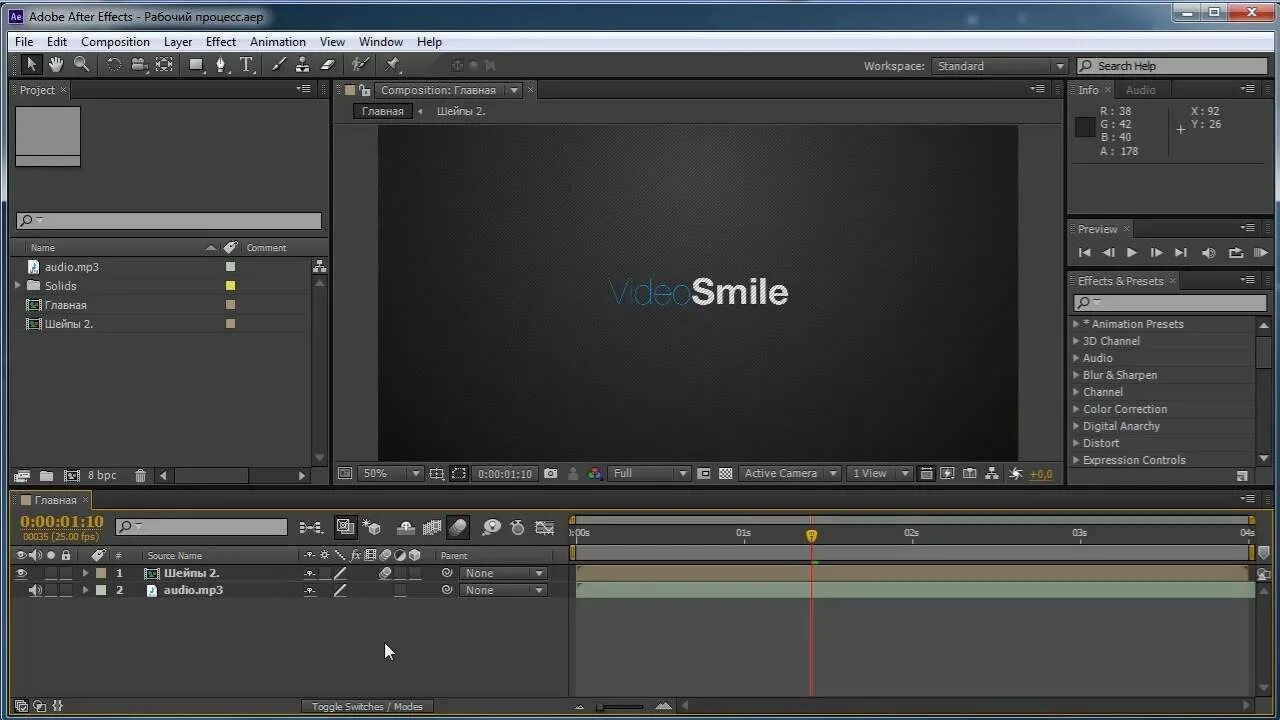This screenshot has width=1280, height=720.
Task: Expand the audio.mp3 layer properties
Action: pyautogui.click(x=85, y=590)
